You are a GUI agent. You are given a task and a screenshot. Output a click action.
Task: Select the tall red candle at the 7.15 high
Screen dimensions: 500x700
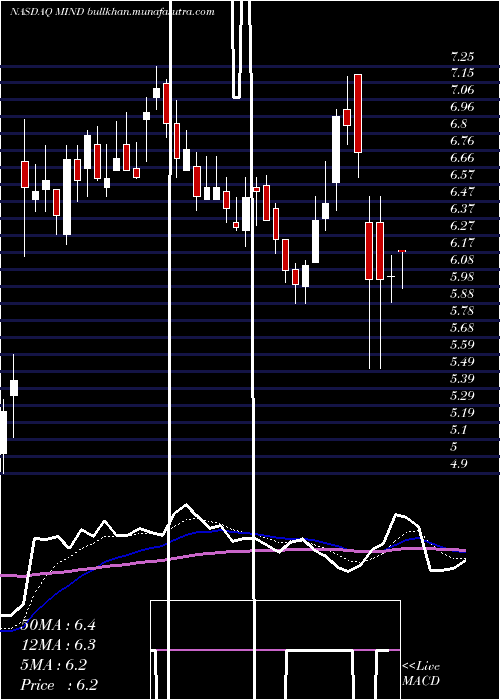358,113
